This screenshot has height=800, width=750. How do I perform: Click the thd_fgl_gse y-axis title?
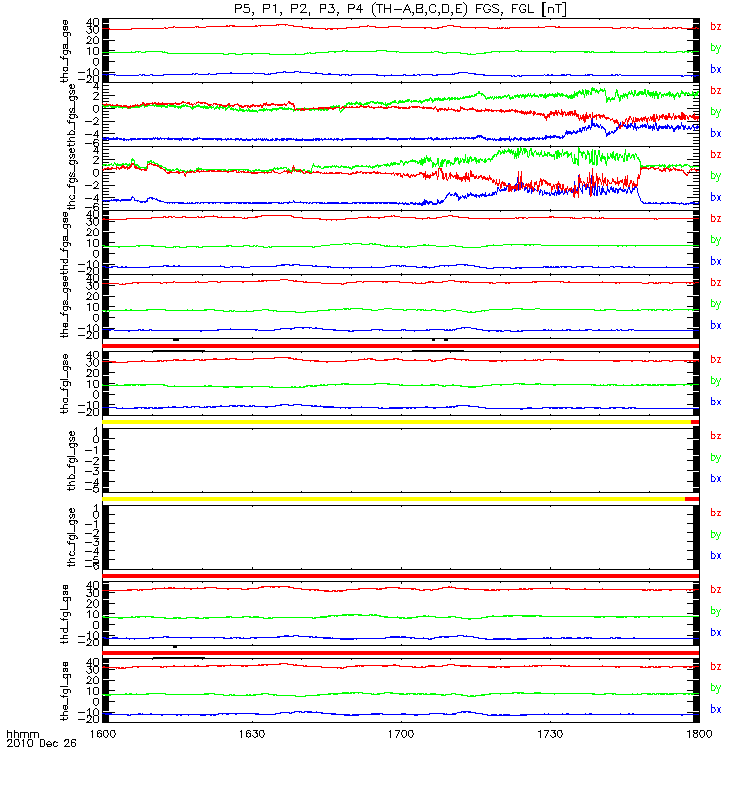tap(65, 614)
